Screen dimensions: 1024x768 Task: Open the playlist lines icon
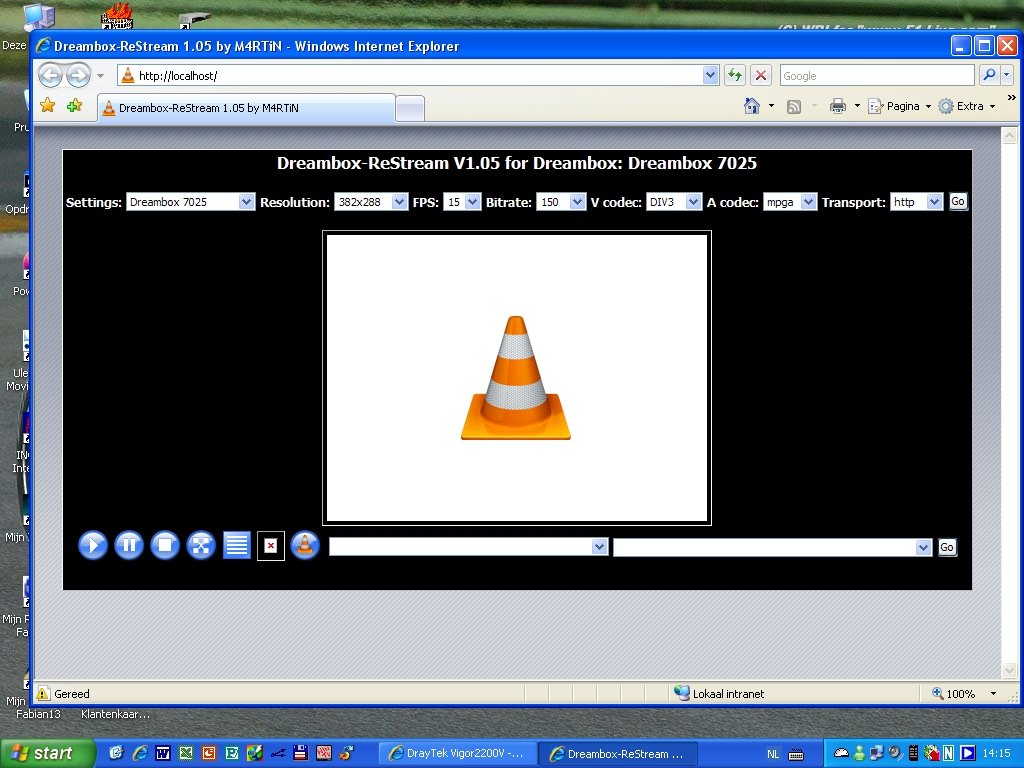[x=236, y=545]
